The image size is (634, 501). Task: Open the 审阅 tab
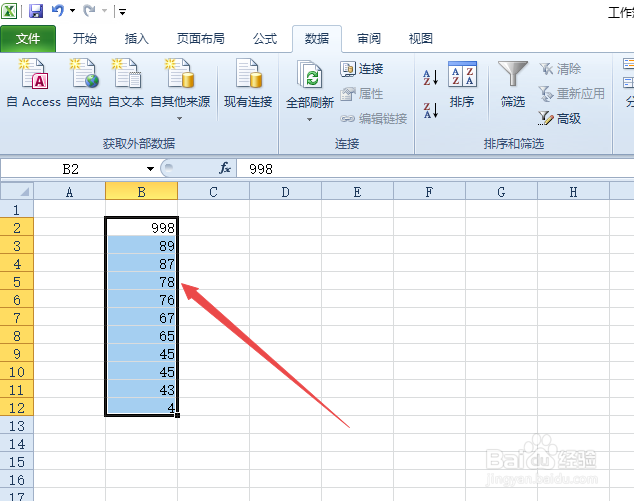pyautogui.click(x=369, y=39)
